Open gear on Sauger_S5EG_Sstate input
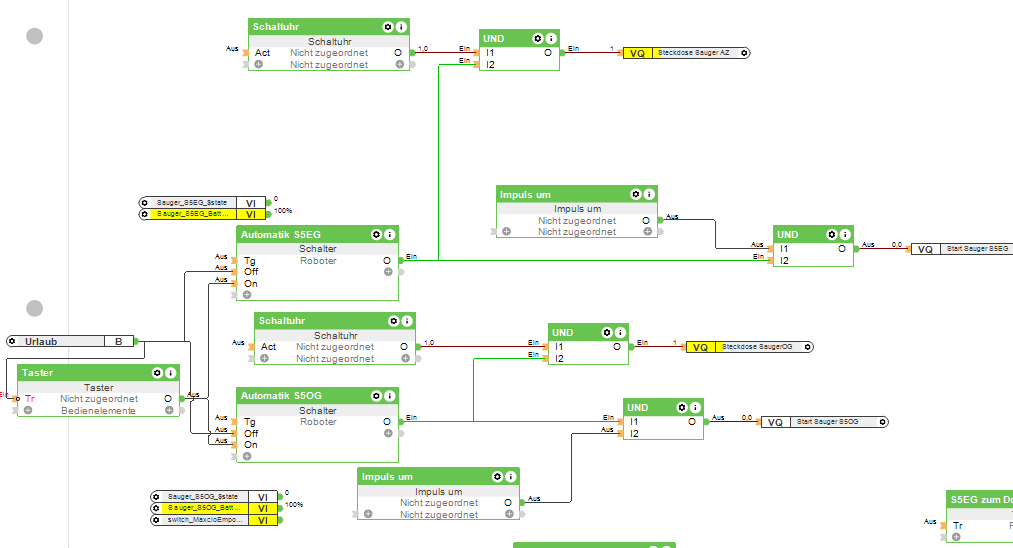Viewport: 1013px width, 548px height. pos(145,203)
